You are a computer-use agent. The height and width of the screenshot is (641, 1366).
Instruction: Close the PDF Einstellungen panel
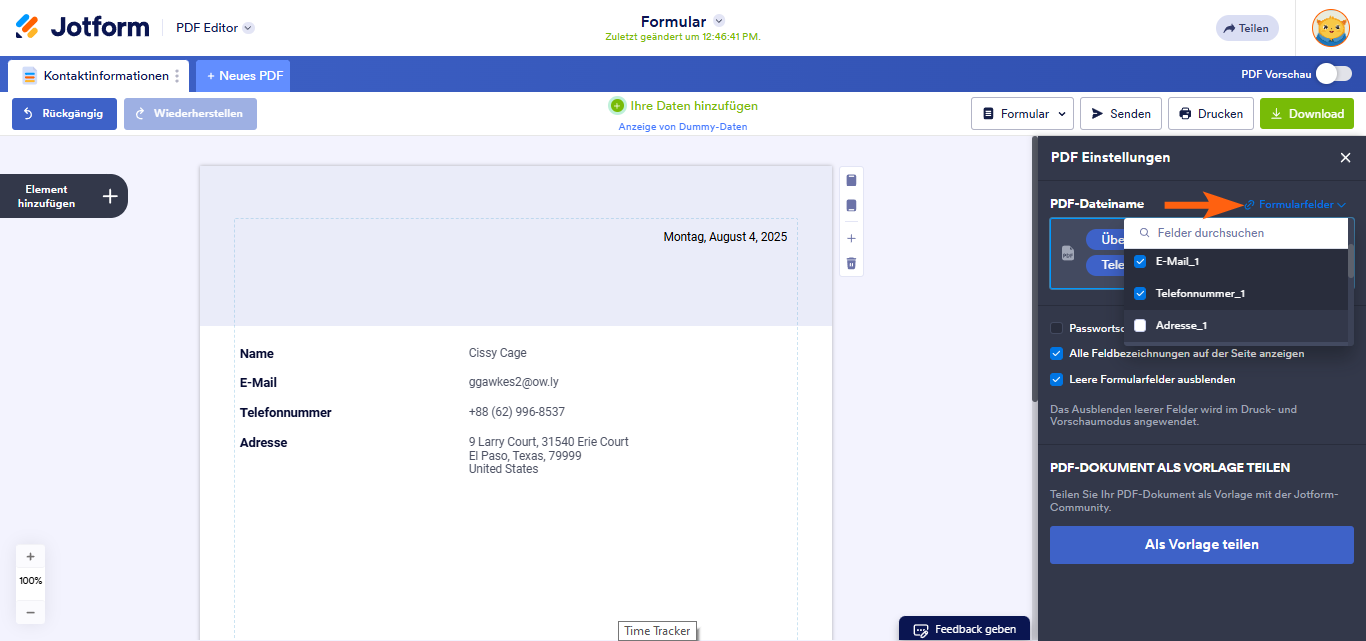click(x=1345, y=158)
